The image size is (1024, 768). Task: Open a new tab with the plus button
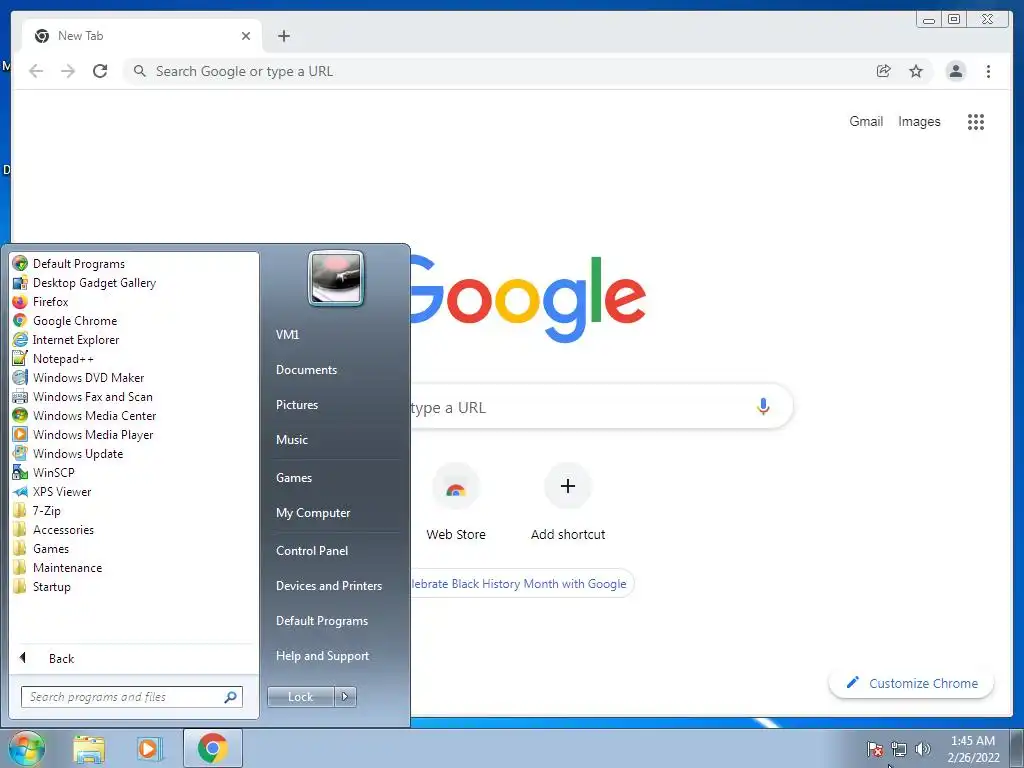click(283, 36)
